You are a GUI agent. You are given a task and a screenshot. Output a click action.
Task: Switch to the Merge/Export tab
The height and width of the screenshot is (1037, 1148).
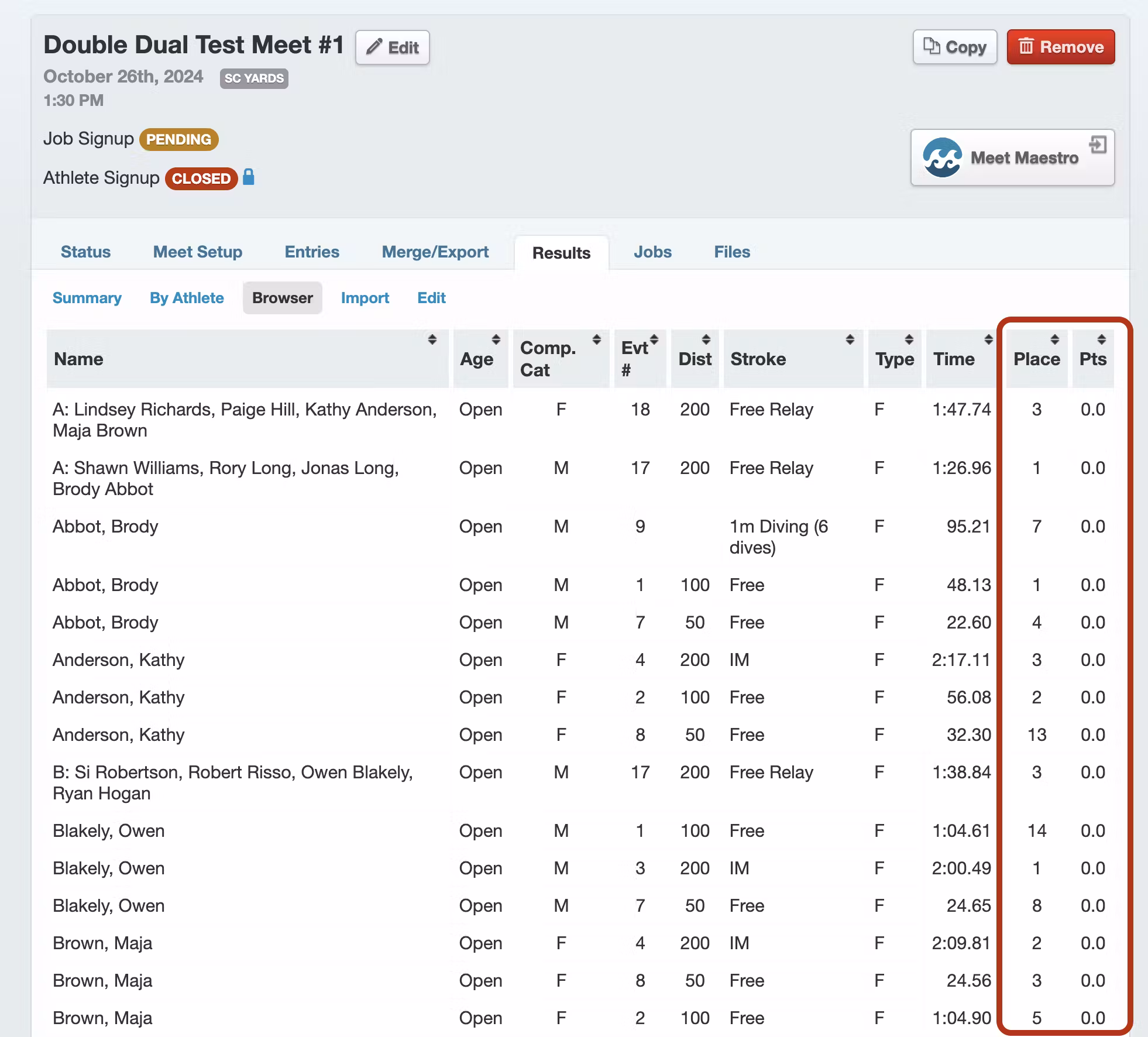(435, 252)
